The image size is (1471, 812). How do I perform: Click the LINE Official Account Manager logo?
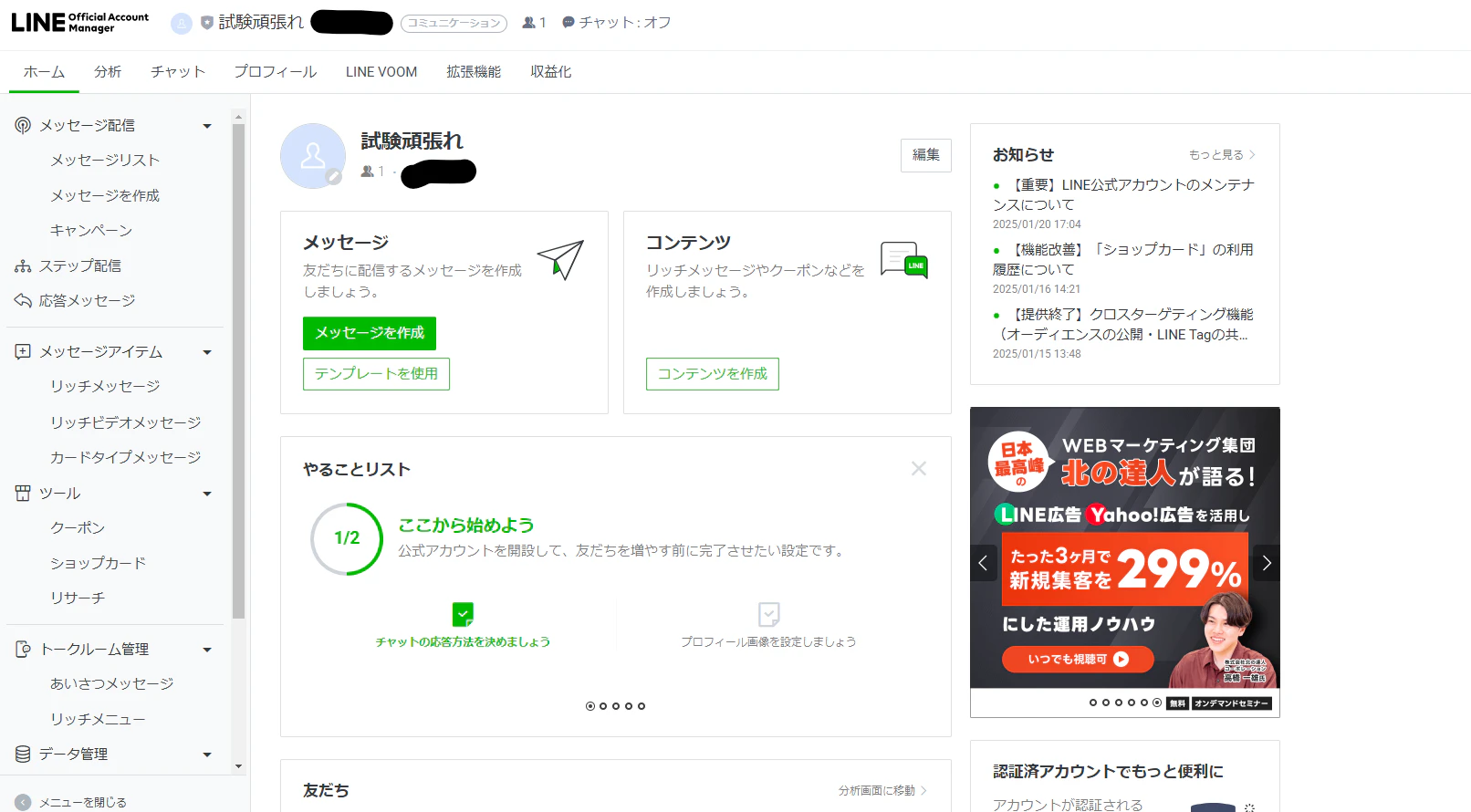79,22
